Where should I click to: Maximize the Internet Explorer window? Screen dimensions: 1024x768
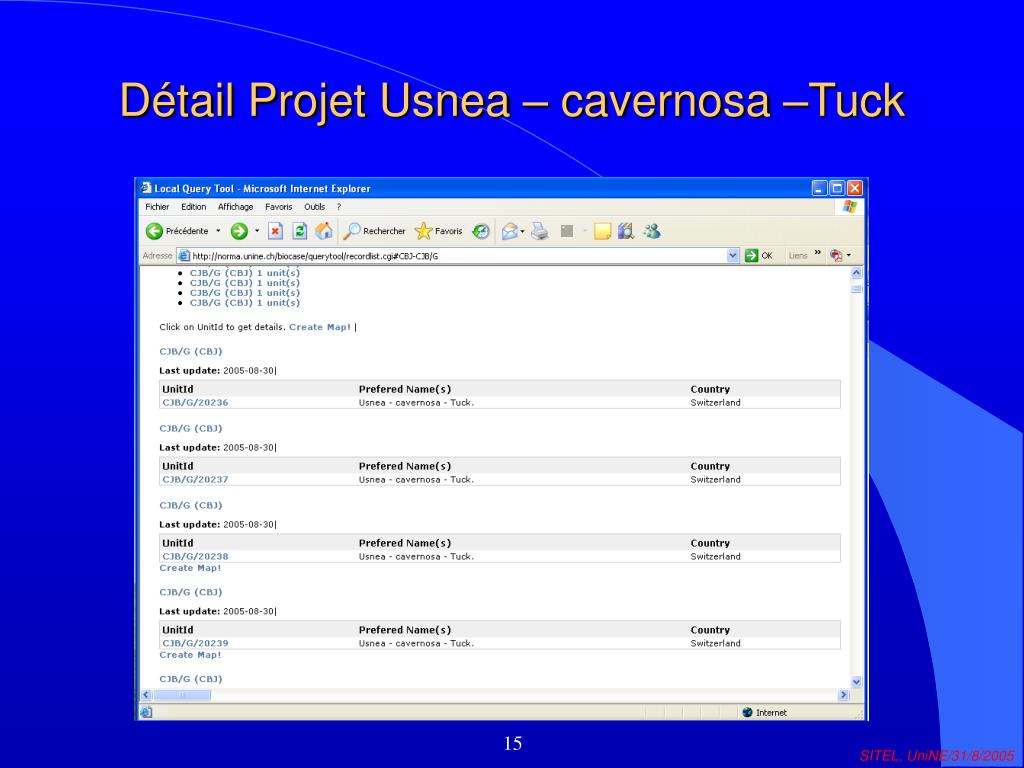pos(837,188)
